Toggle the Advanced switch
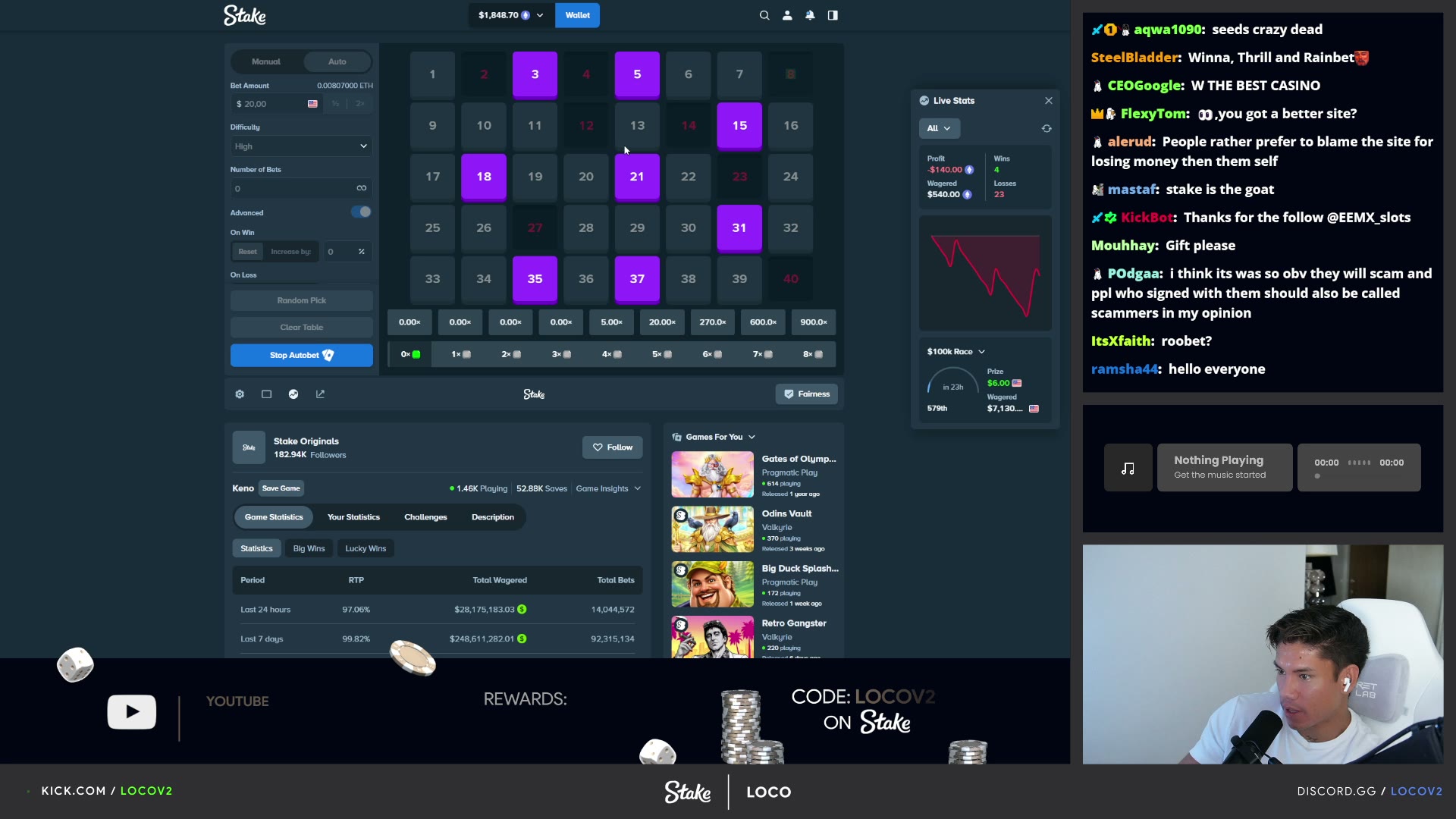The image size is (1456, 819). pos(361,212)
